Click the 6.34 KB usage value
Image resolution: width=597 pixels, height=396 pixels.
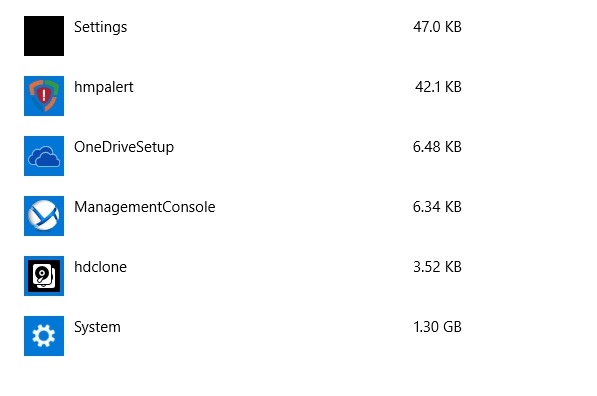click(x=437, y=207)
